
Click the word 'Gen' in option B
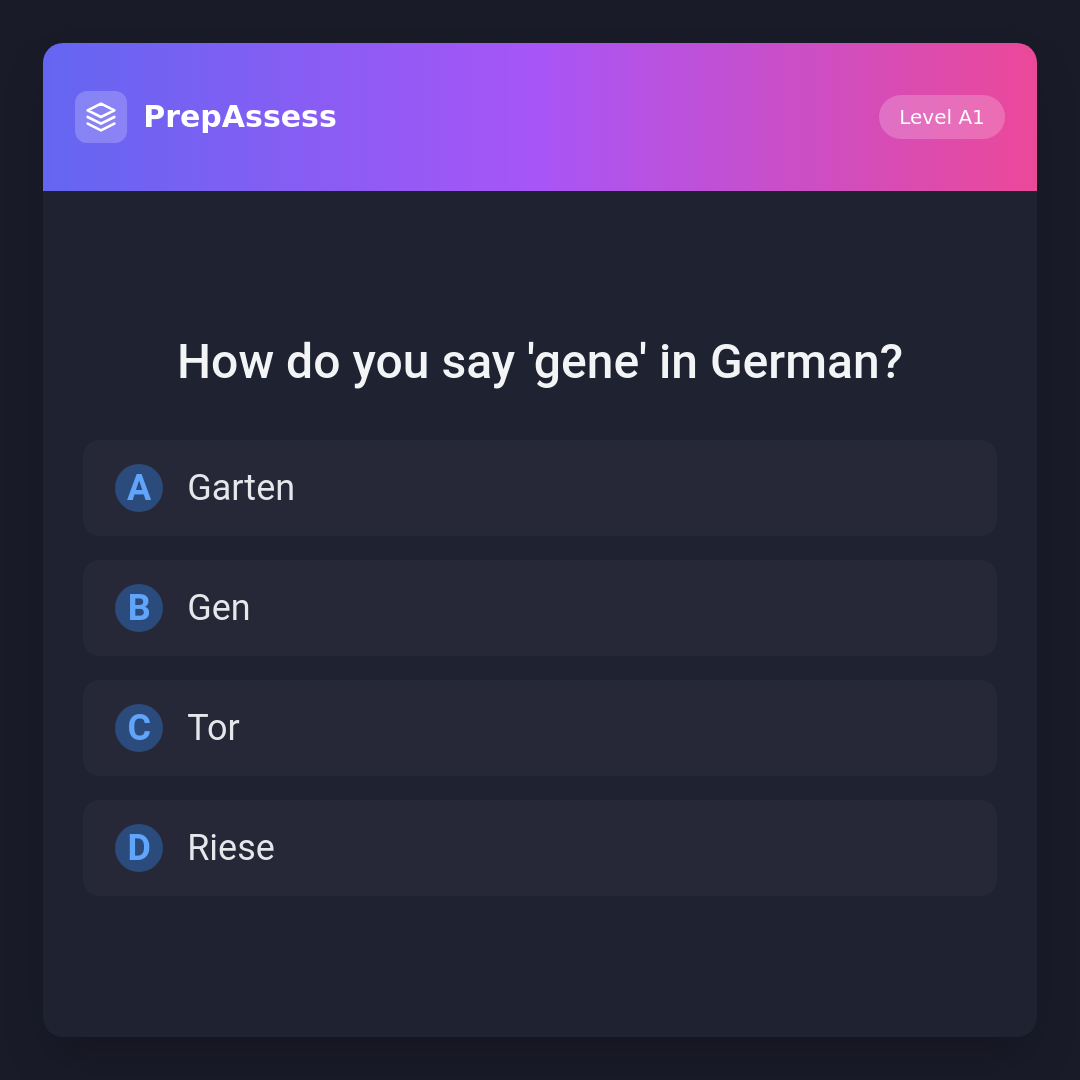pyautogui.click(x=219, y=608)
